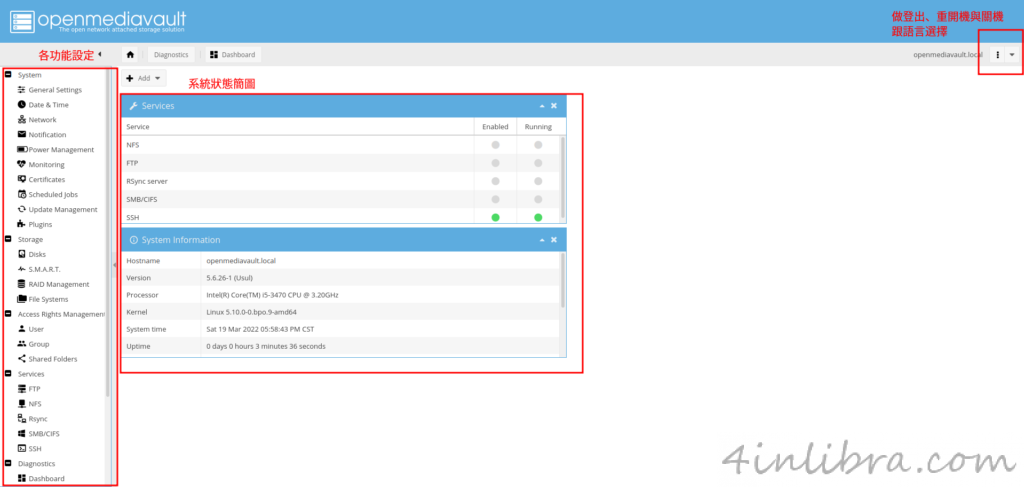Image resolution: width=1024 pixels, height=487 pixels.
Task: Collapse the System Information widget panel
Action: click(x=542, y=240)
